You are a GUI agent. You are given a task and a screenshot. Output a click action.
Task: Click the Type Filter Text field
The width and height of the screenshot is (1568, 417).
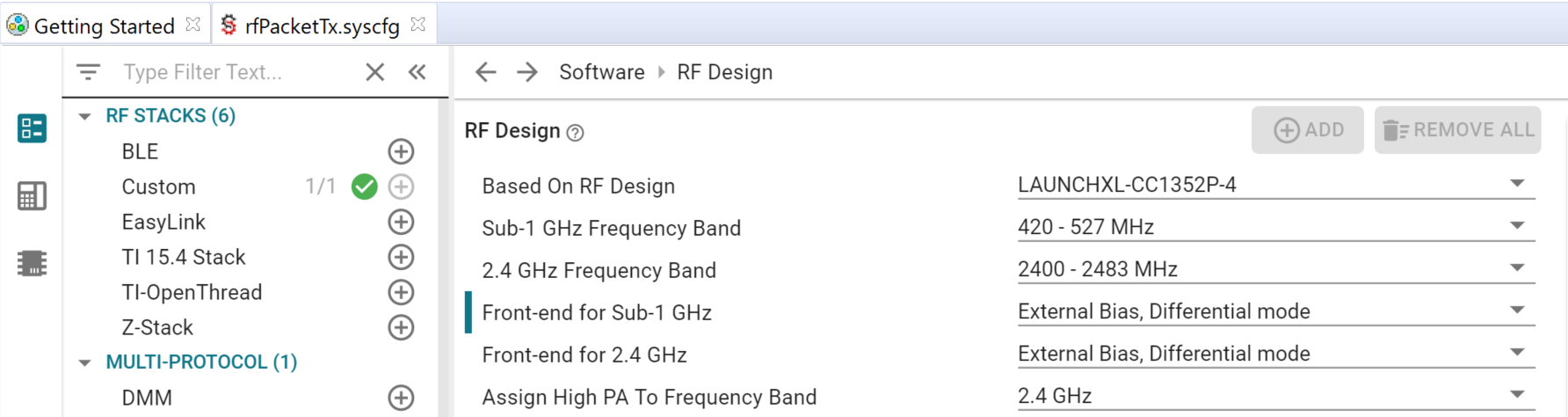tap(237, 72)
